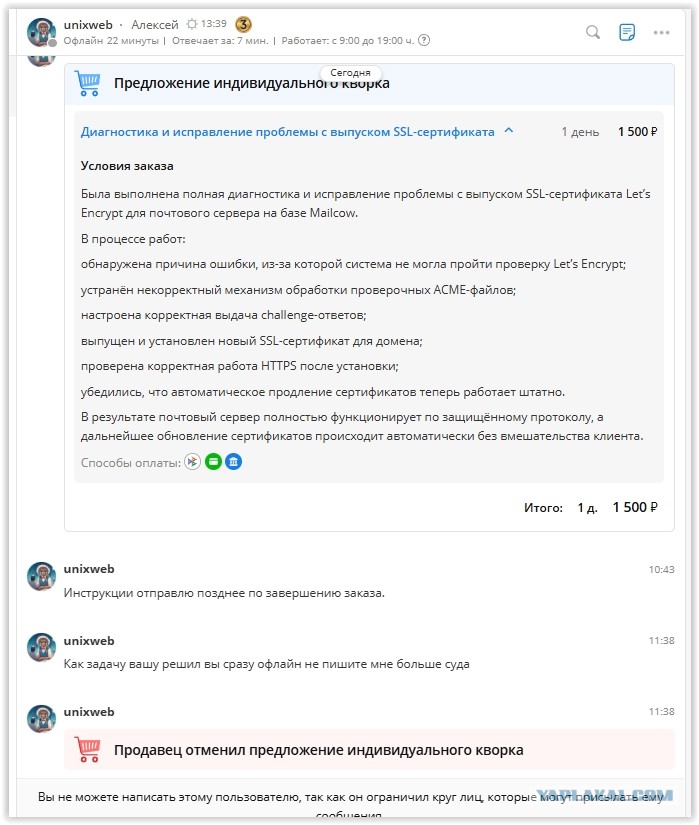Click the first payment method icon

(193, 462)
